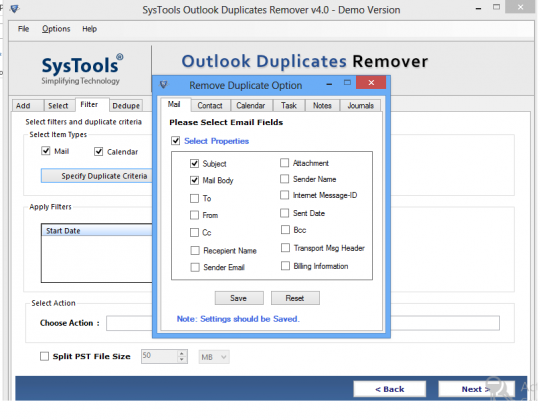Click the shield icon in Remove Duplicate Option dialog
The image size is (540, 420).
coord(164,84)
